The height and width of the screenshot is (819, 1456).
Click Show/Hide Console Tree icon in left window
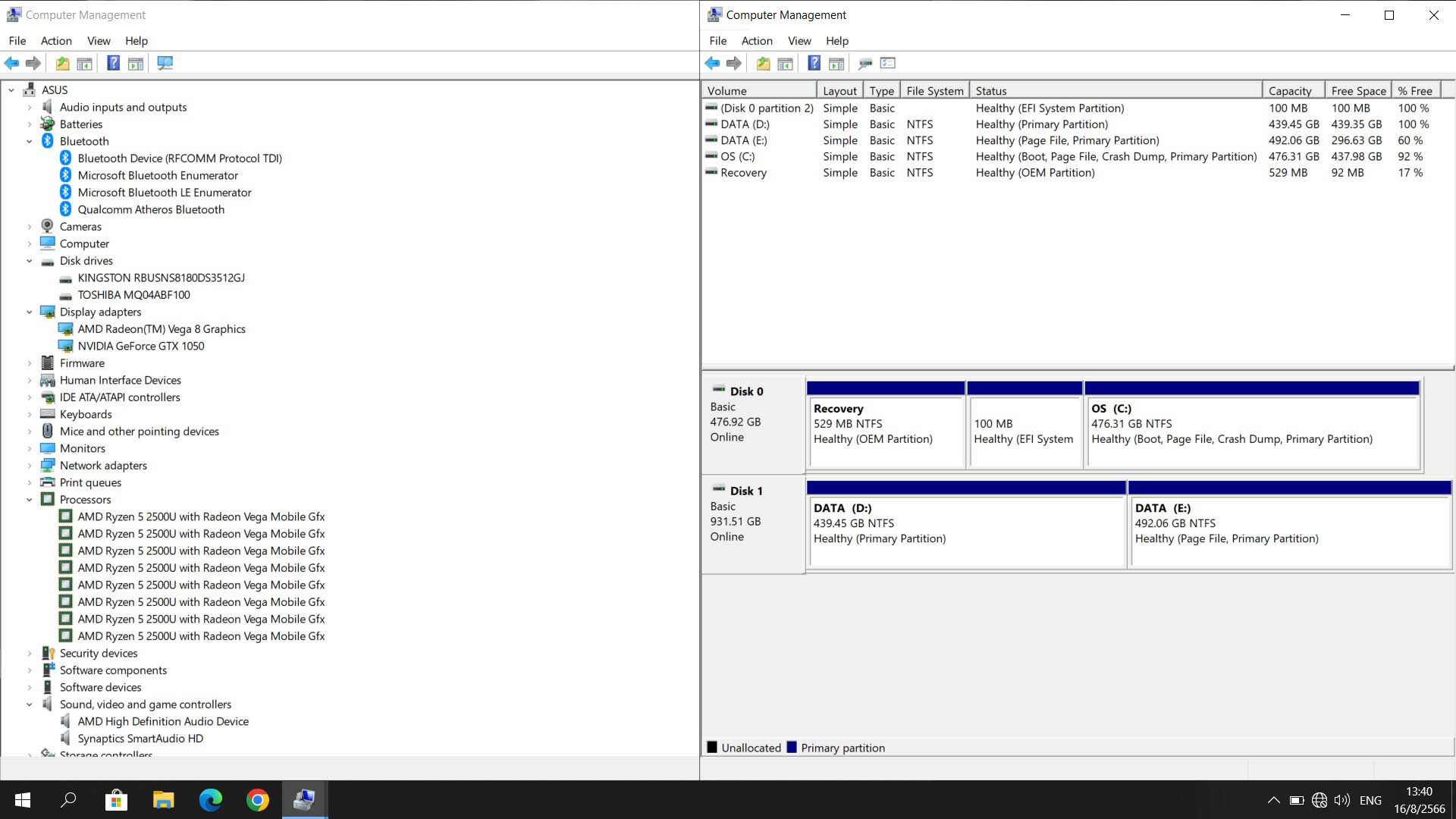tap(85, 63)
